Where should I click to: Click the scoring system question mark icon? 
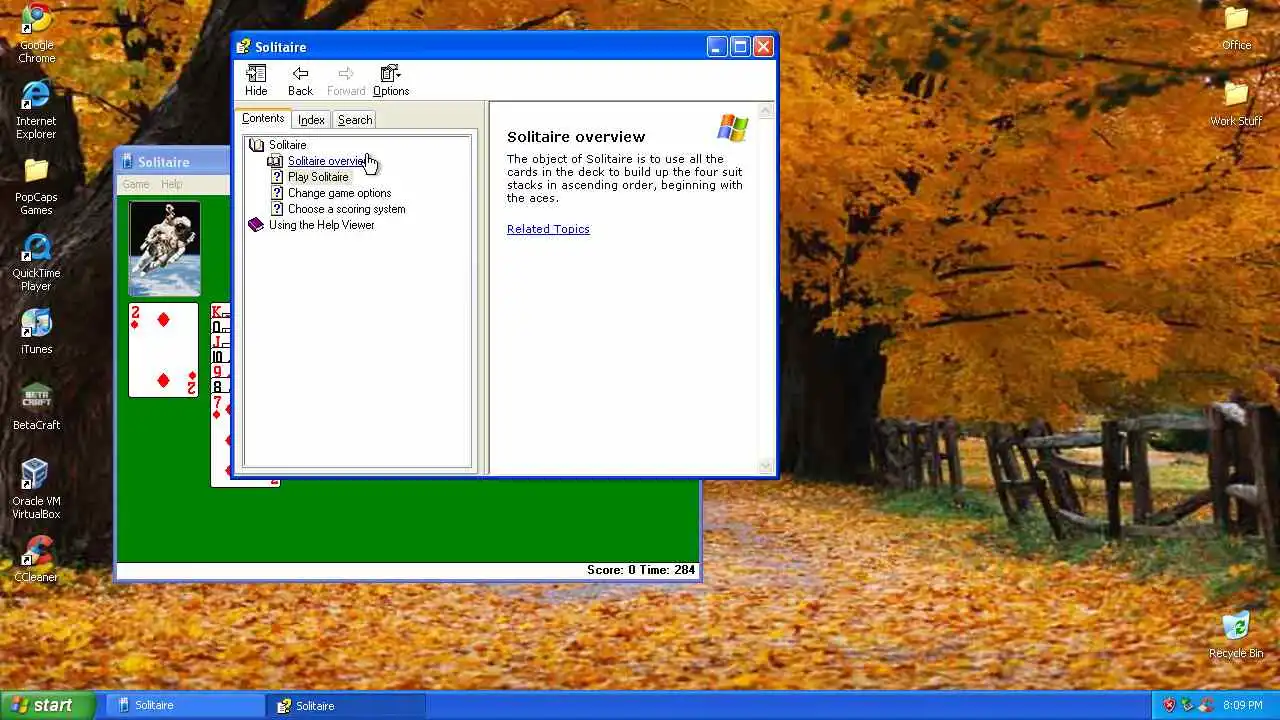coord(277,209)
